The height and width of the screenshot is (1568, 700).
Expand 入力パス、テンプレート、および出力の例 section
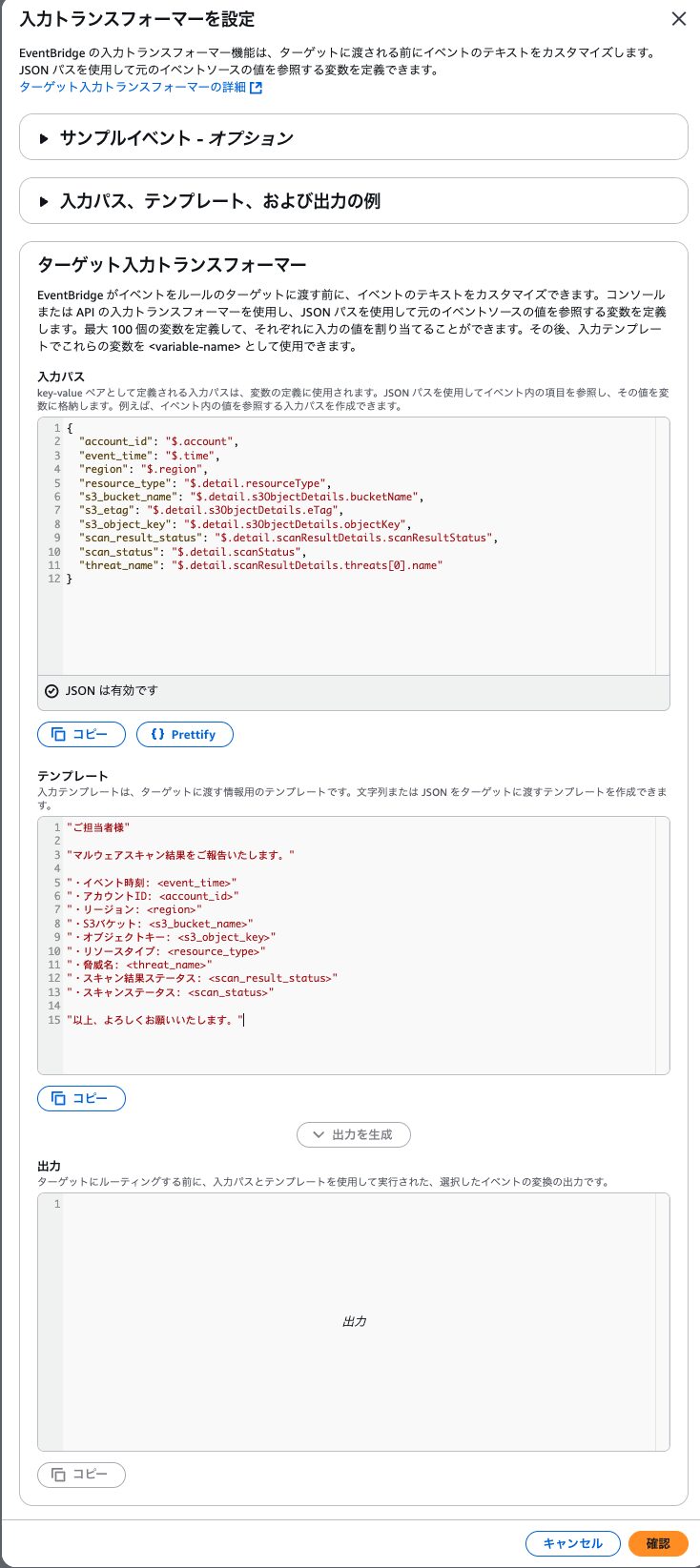(219, 201)
